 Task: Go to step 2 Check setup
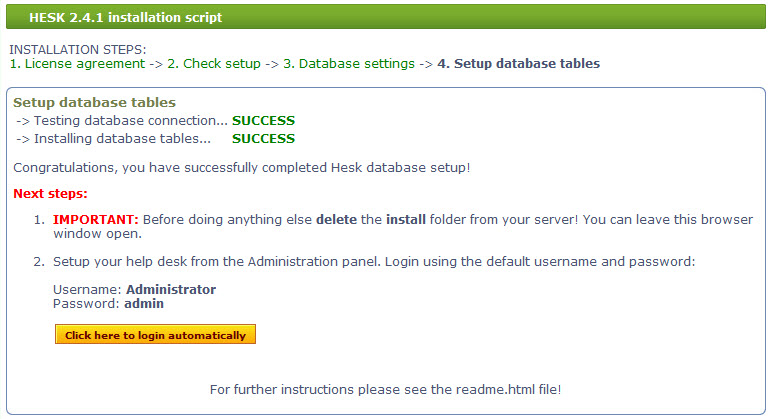(214, 64)
